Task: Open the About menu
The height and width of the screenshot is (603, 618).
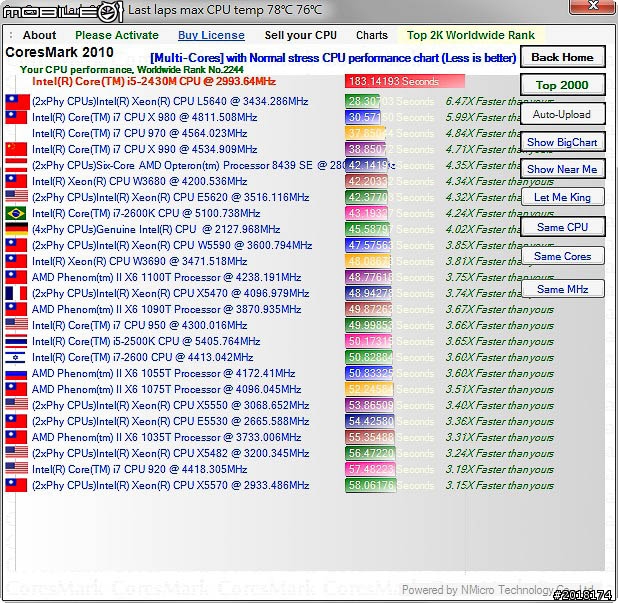Action: point(39,35)
